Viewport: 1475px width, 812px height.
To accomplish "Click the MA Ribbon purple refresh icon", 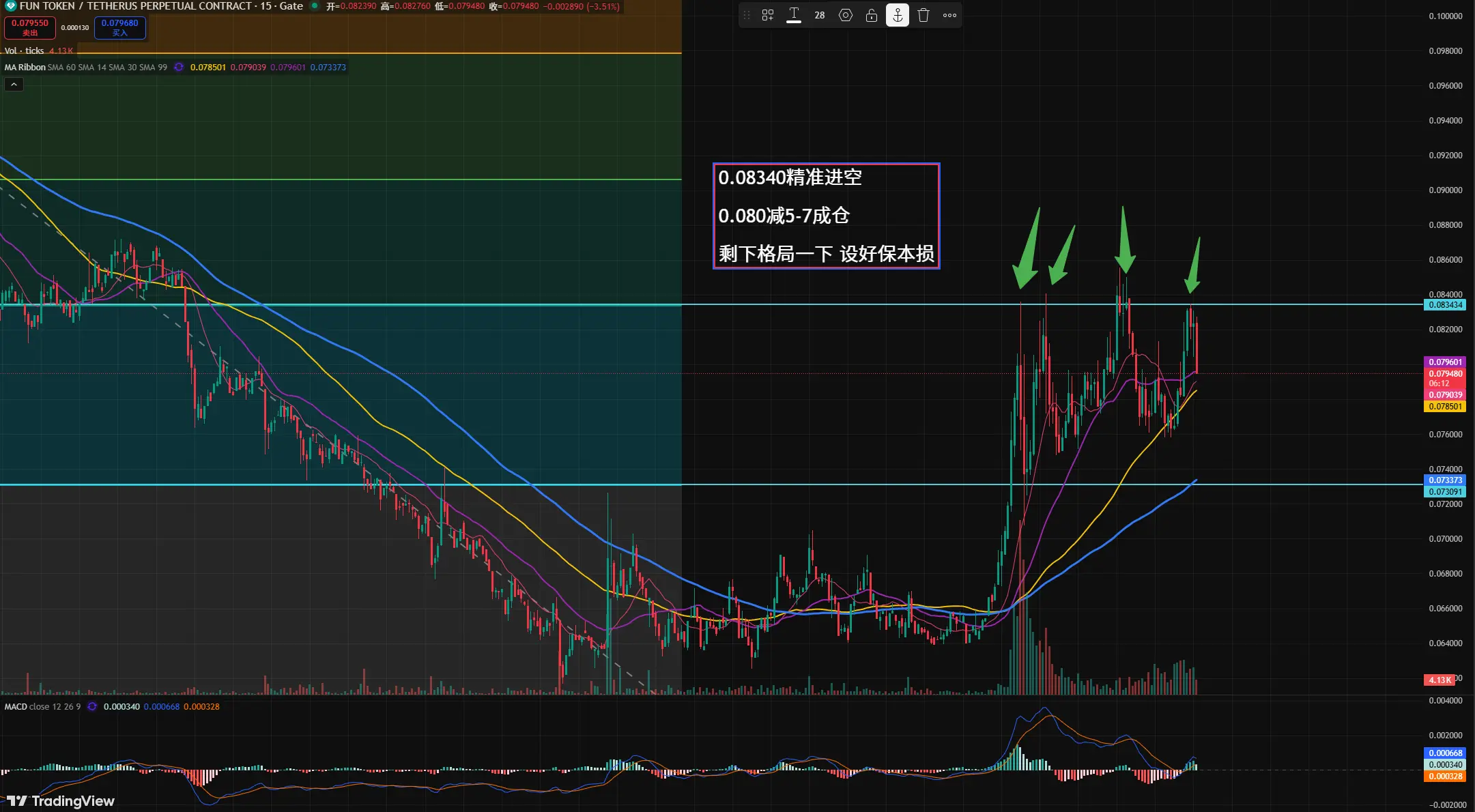I will tap(179, 67).
